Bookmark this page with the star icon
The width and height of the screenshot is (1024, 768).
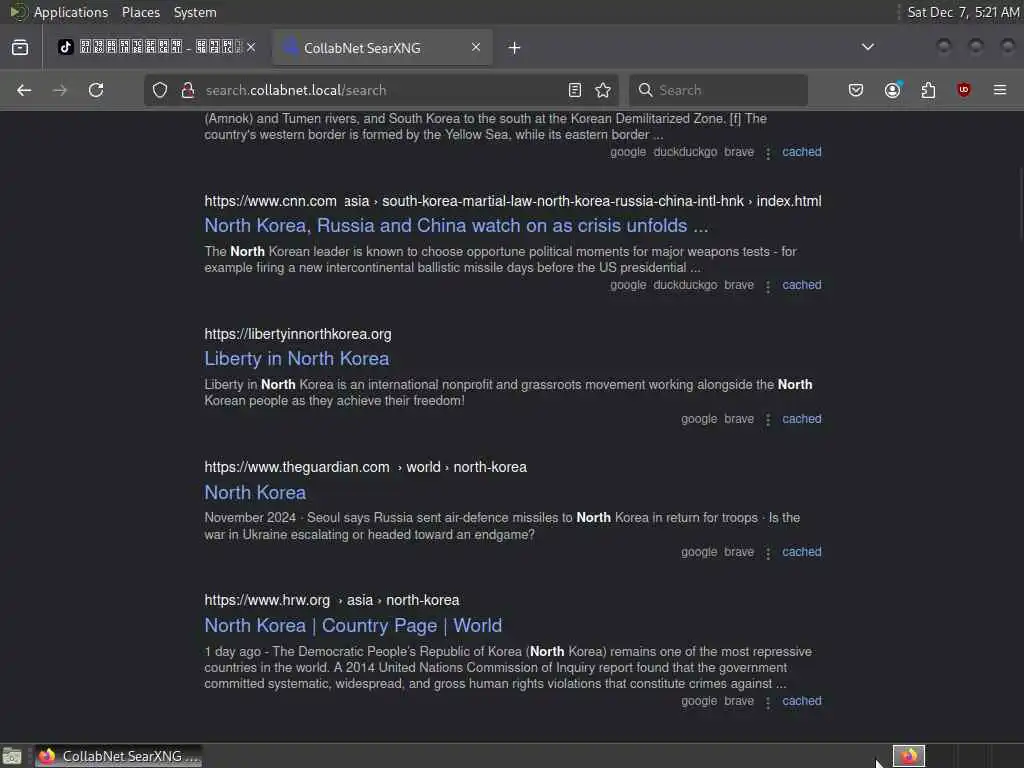pos(603,90)
